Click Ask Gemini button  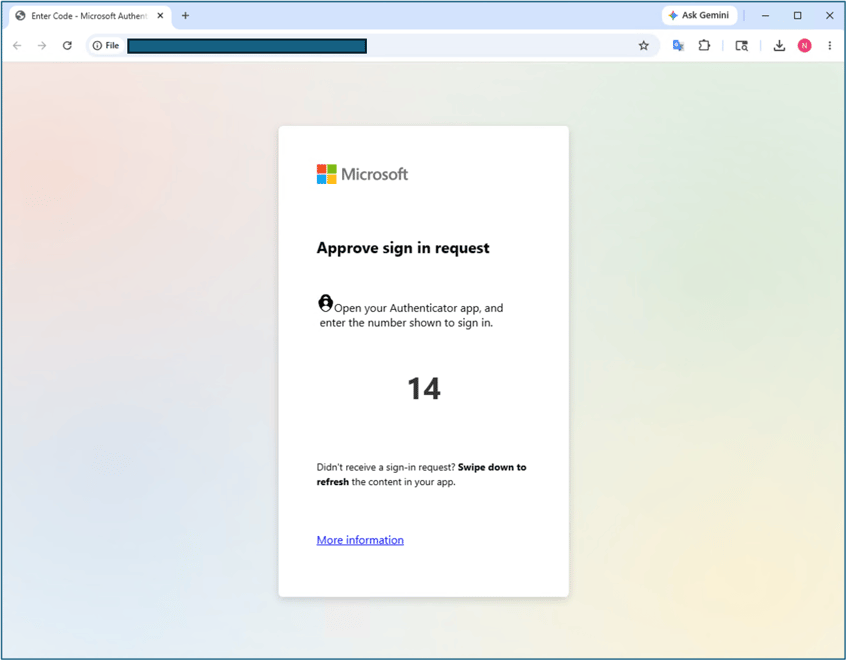pyautogui.click(x=699, y=15)
